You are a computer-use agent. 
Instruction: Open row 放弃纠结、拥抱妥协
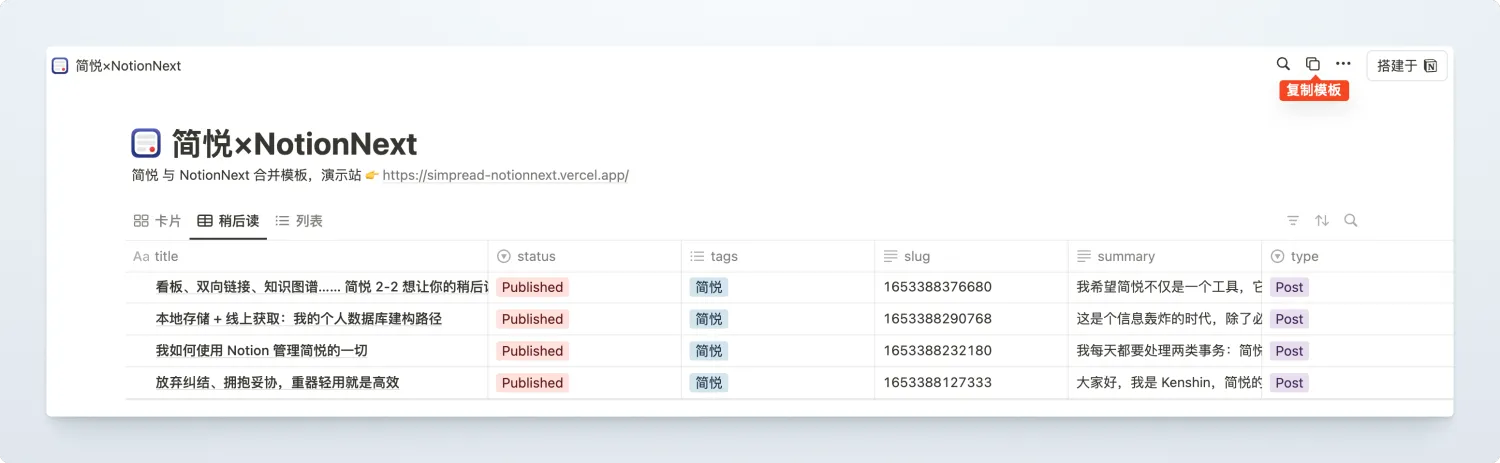278,383
